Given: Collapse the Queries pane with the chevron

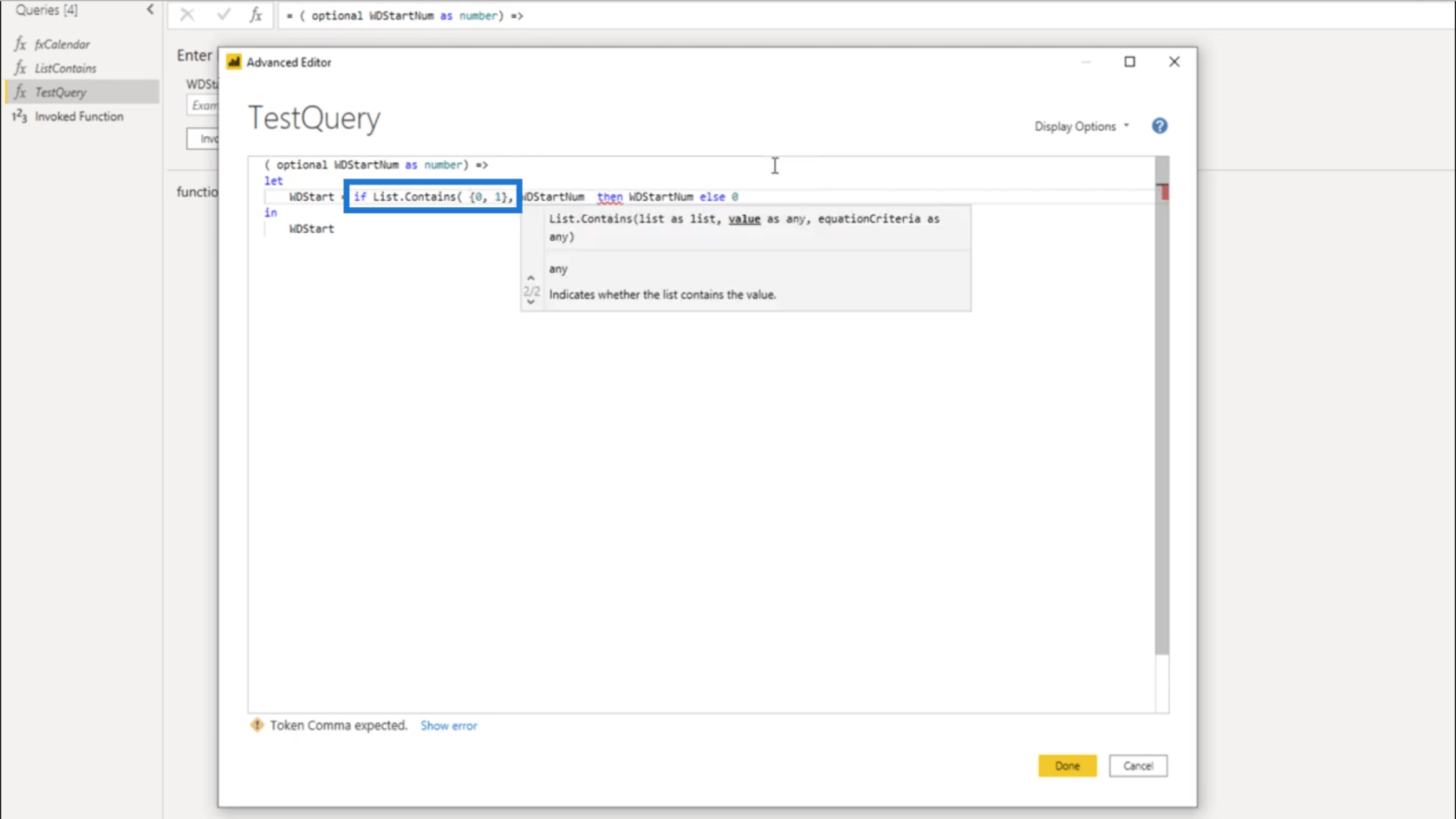Looking at the screenshot, I should tap(150, 10).
